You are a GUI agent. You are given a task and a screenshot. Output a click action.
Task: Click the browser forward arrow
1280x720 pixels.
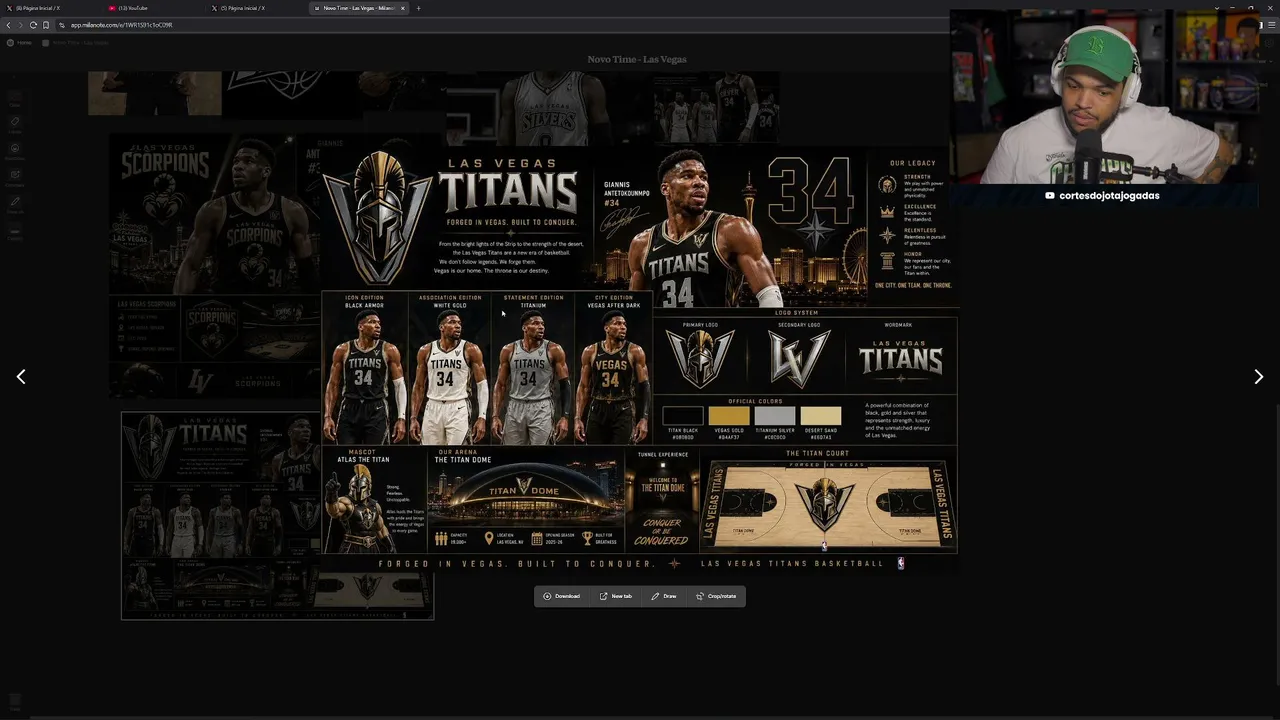tap(20, 25)
